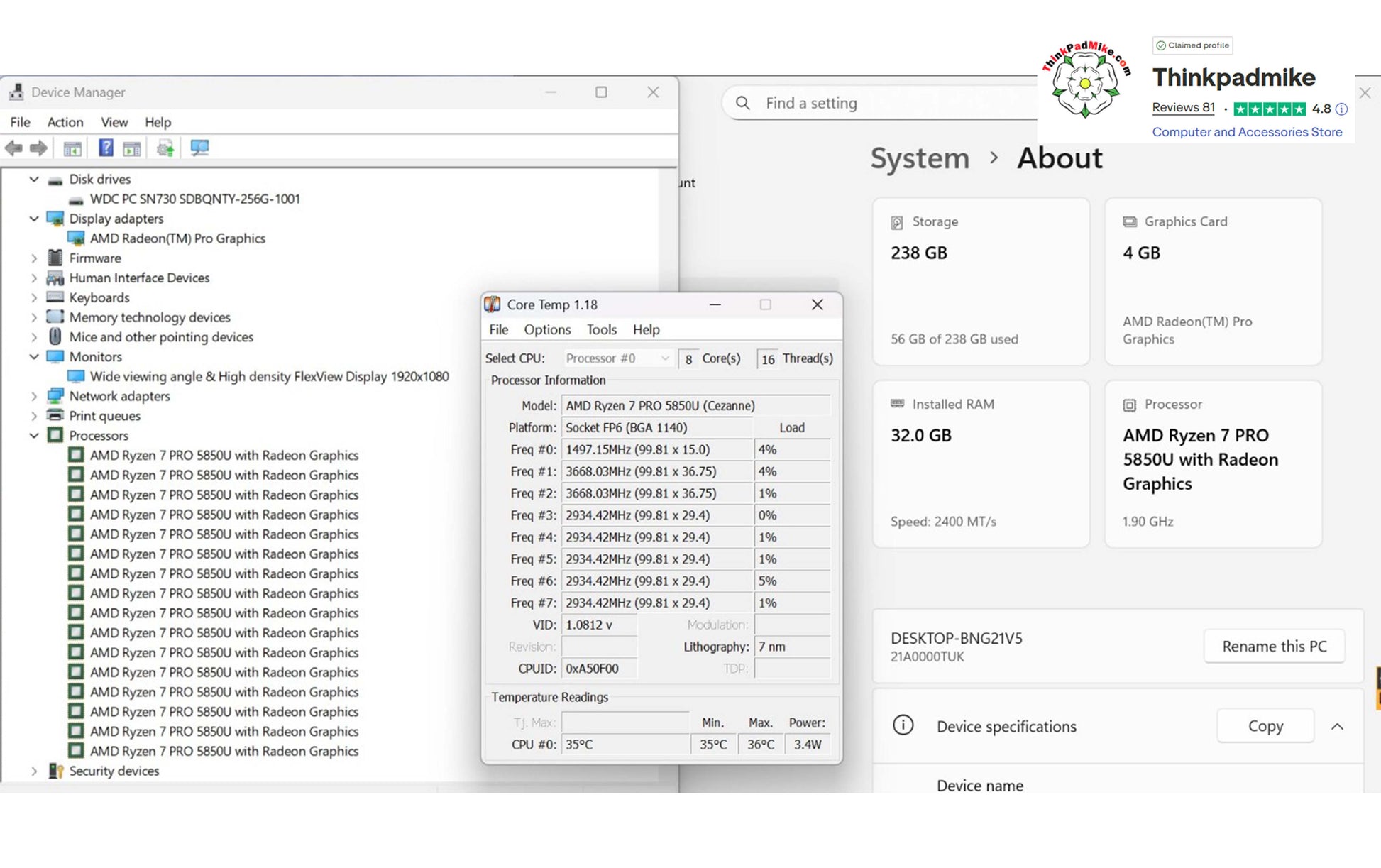Open Options menu in Core Temp

click(x=546, y=329)
